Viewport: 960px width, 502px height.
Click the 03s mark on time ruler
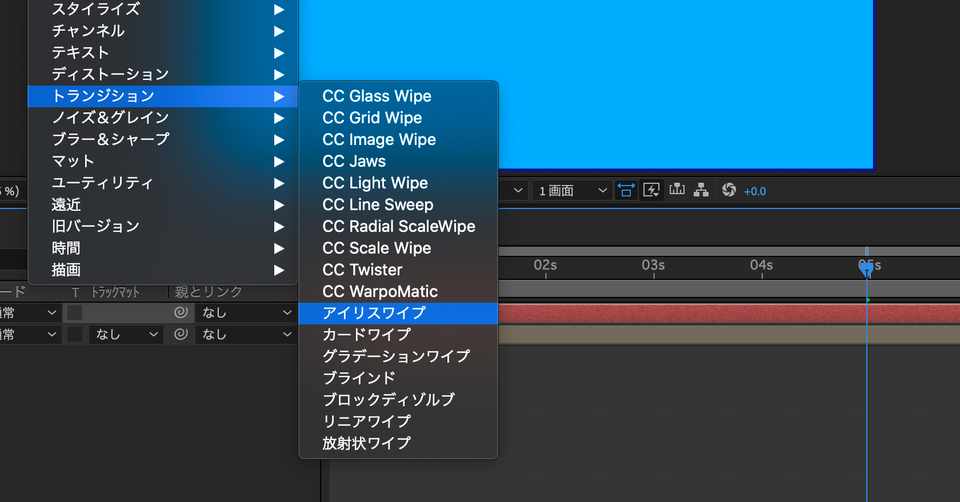coord(653,266)
